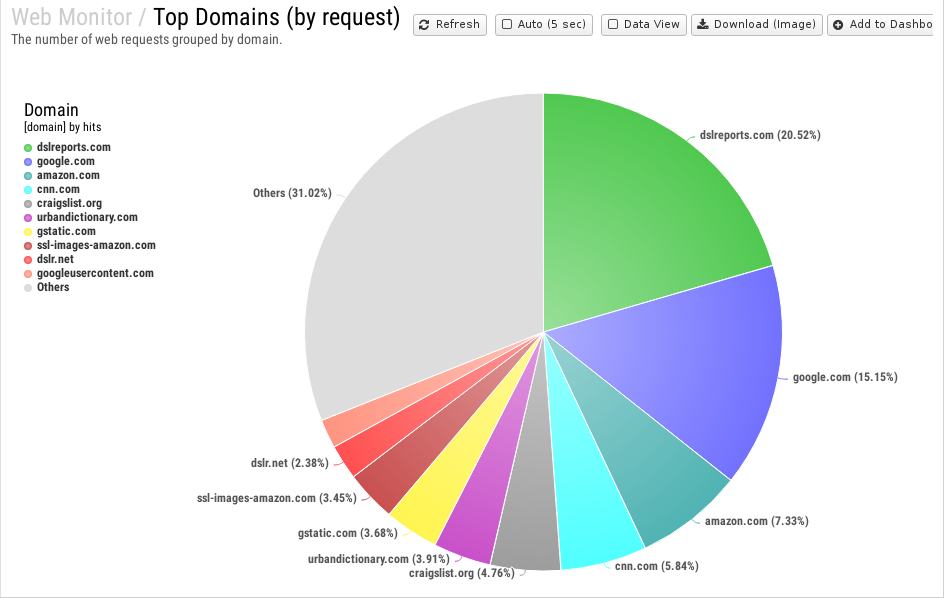Viewport: 944px width, 598px height.
Task: Click the ssl-images-amazon.com (3.45%) pie label
Action: click(276, 498)
